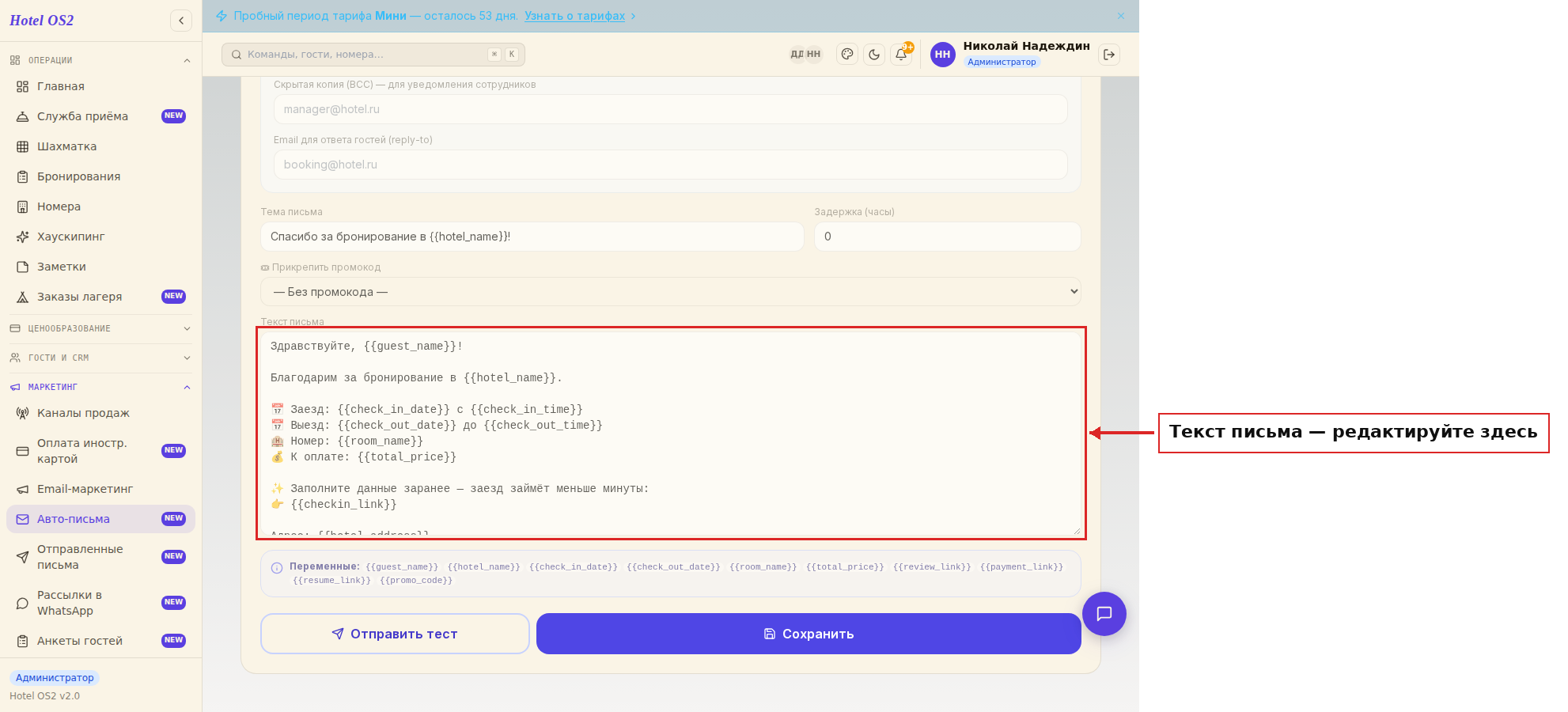This screenshot has height=712, width=1568.
Task: Toggle dark mode moon icon
Action: pyautogui.click(x=874, y=55)
